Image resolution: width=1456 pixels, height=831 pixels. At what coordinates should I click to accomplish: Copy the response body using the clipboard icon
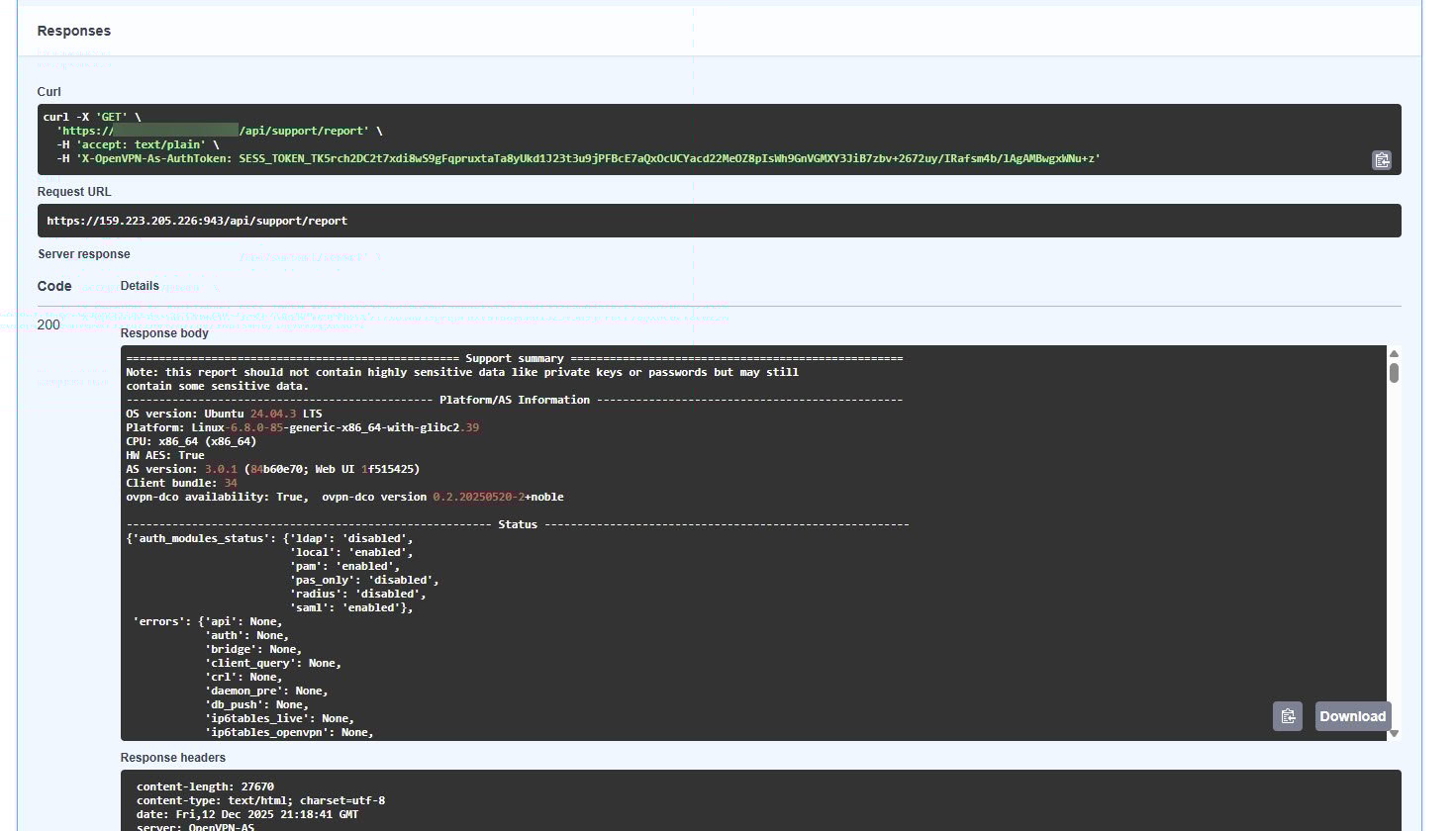click(1288, 715)
